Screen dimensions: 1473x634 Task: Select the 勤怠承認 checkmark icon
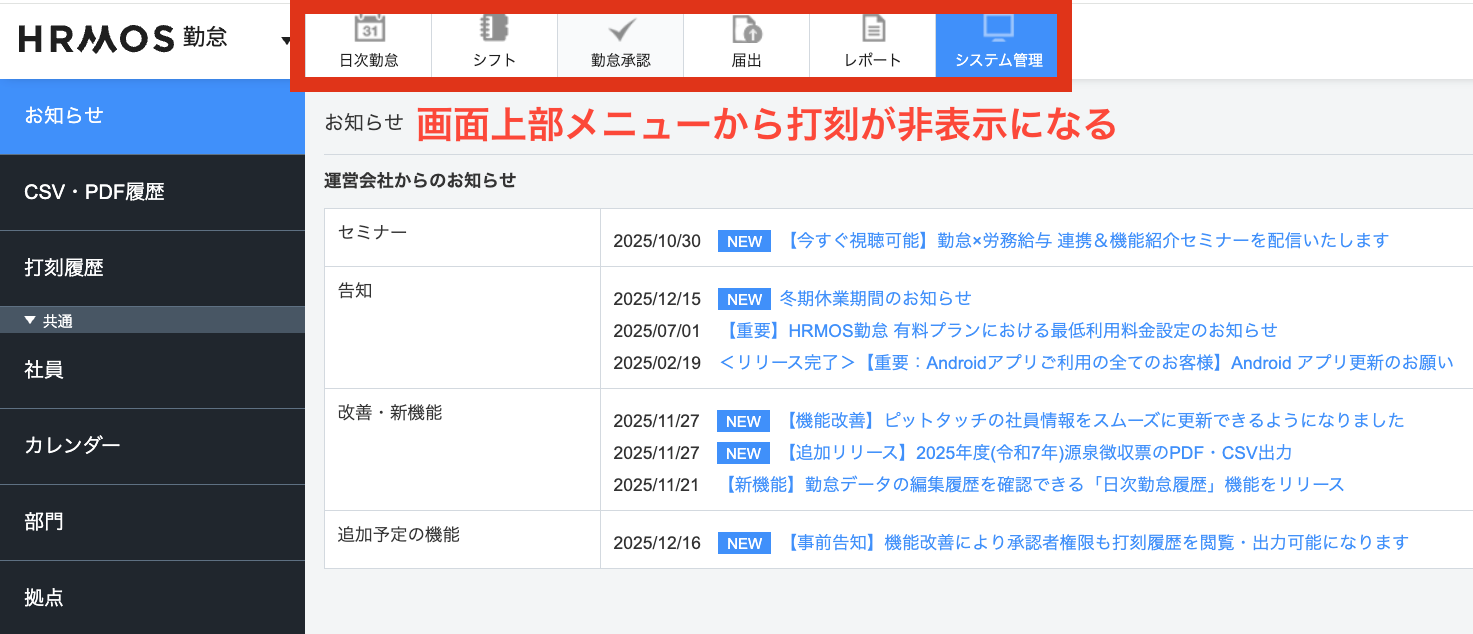(x=621, y=30)
